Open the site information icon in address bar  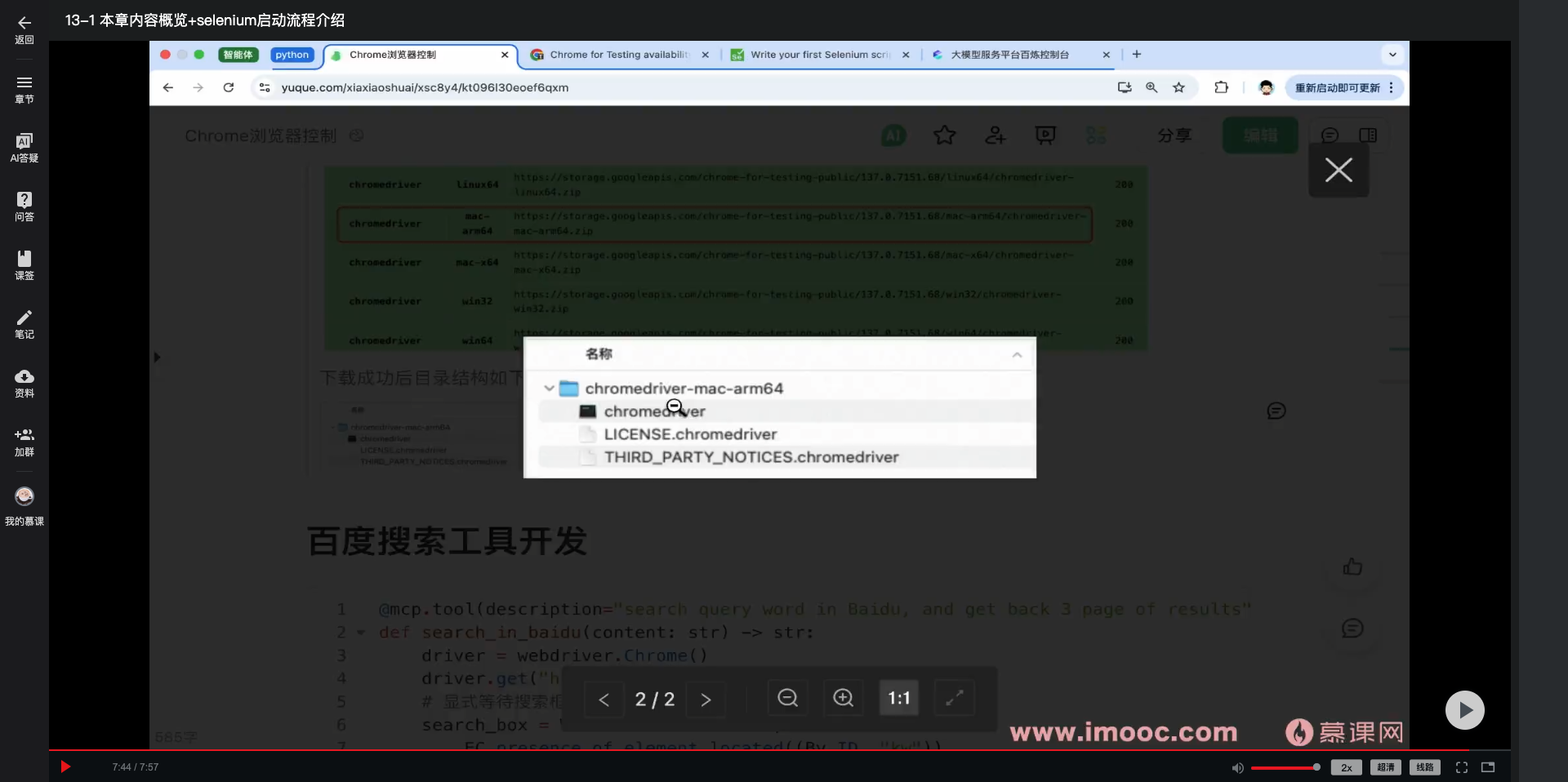coord(264,87)
